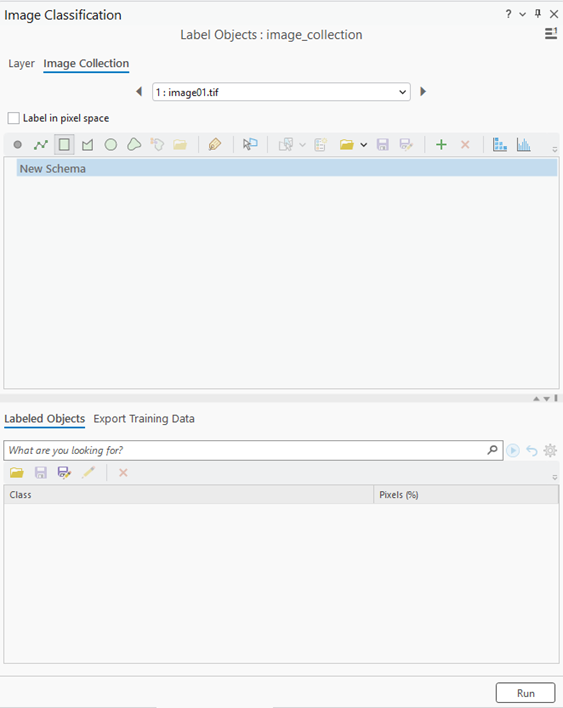Click the Run button

click(x=526, y=693)
